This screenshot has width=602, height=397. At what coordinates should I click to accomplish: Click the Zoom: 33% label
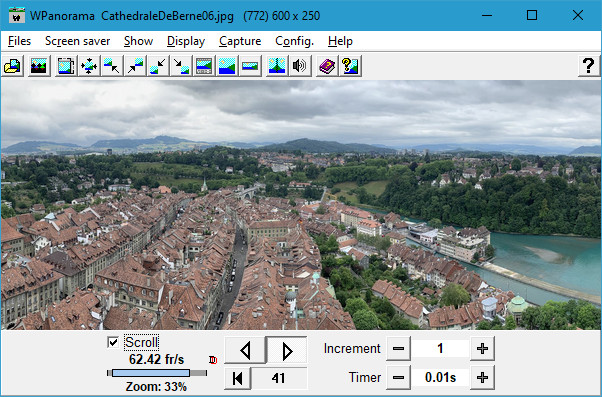pos(156,387)
